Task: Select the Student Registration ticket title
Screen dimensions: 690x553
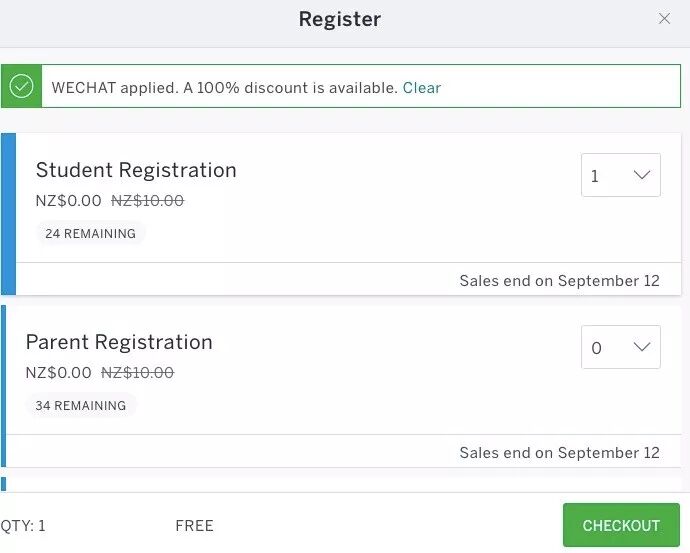Action: point(136,170)
